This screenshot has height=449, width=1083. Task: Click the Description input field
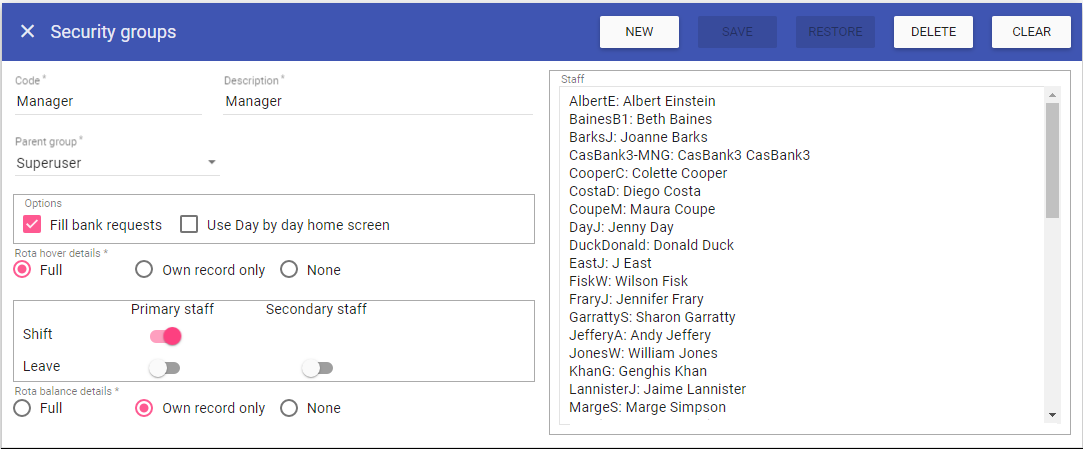(377, 101)
